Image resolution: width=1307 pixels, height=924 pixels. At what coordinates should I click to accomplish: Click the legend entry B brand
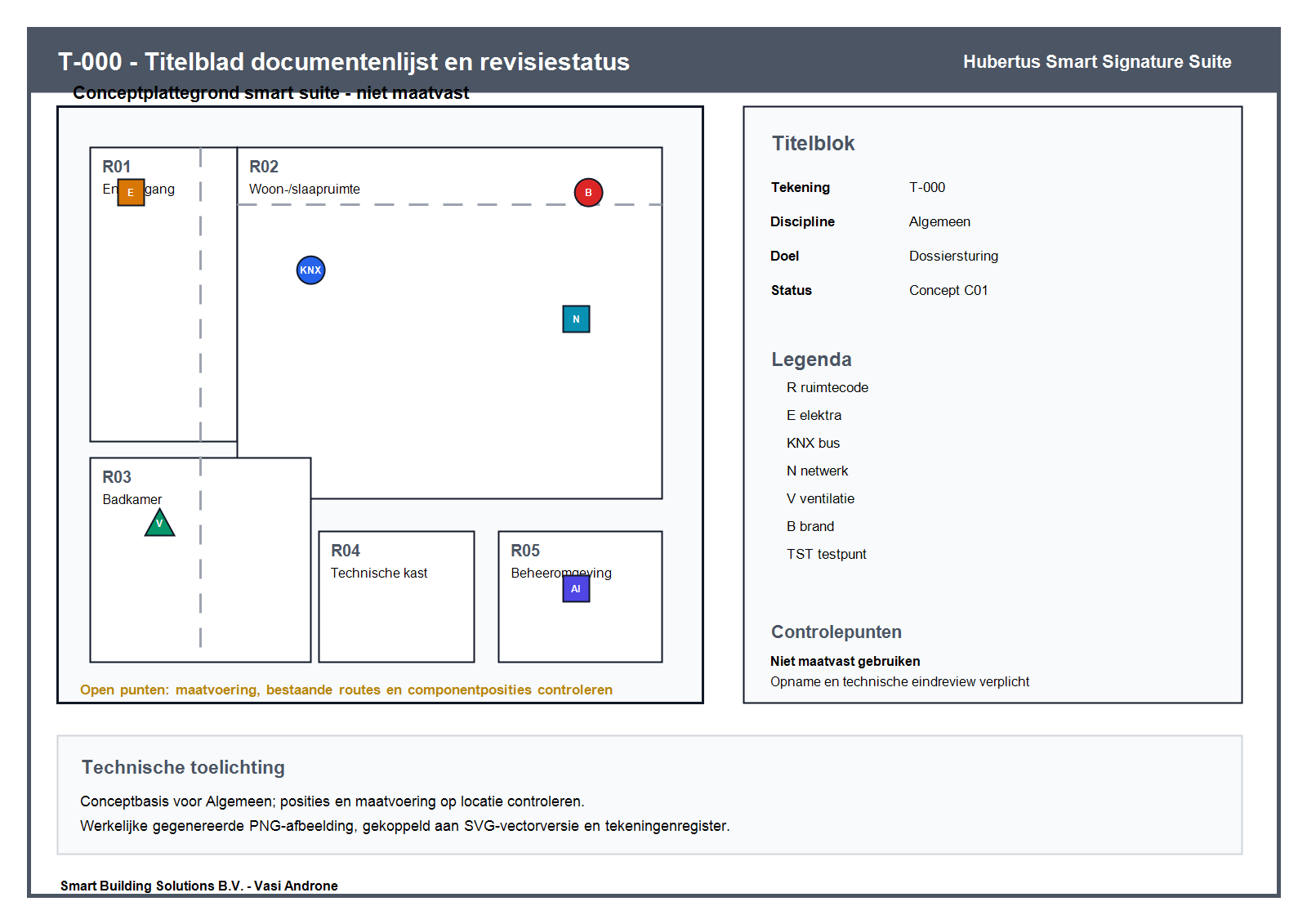click(810, 526)
